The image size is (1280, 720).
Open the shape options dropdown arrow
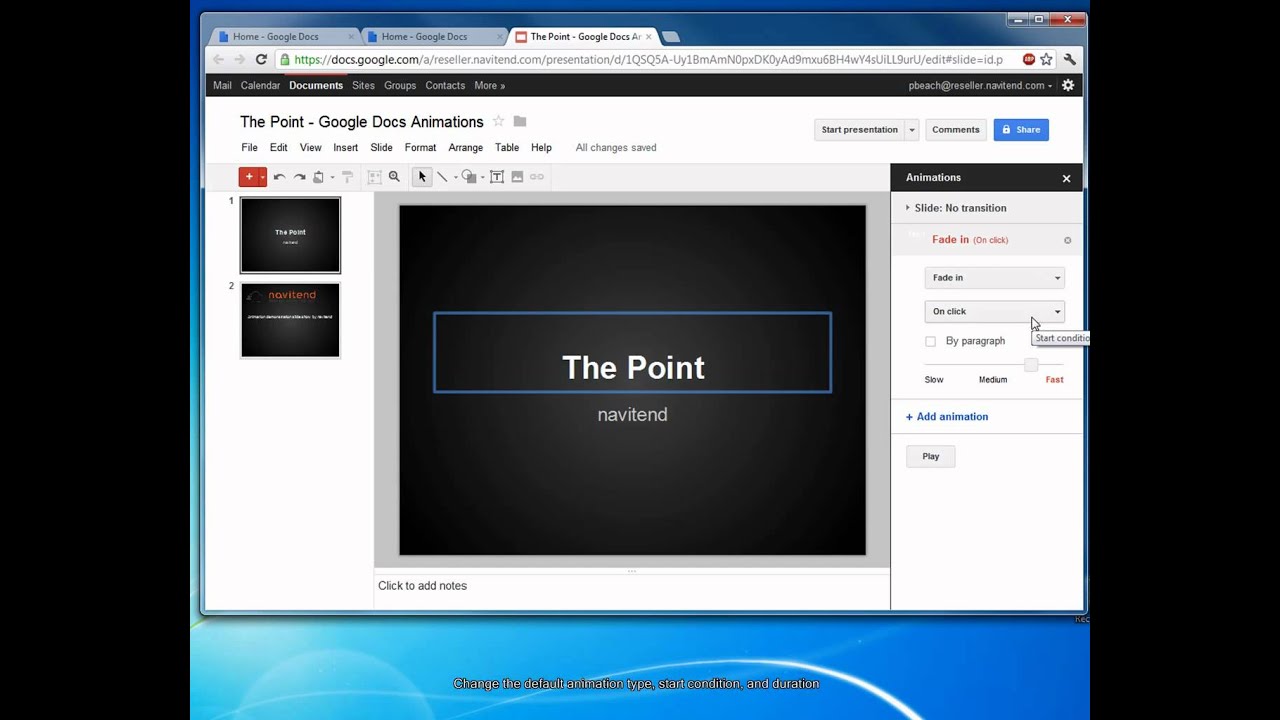[482, 177]
